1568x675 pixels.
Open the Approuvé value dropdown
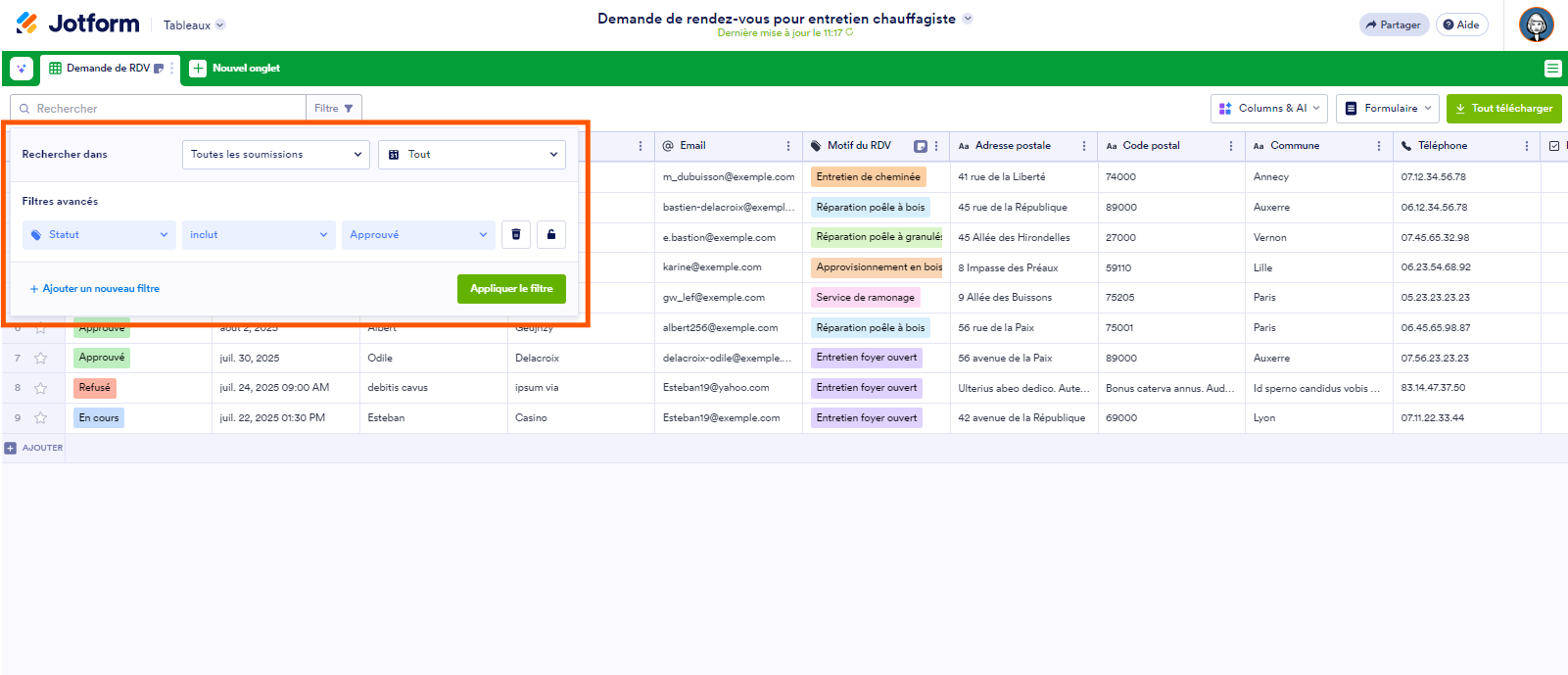418,235
